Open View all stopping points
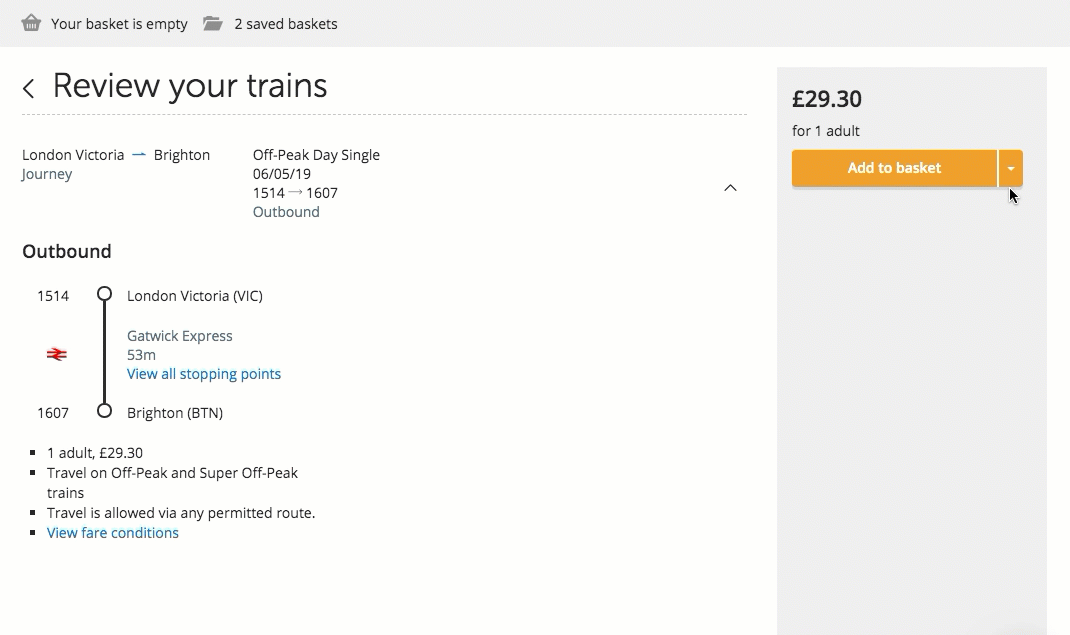This screenshot has width=1070, height=635. 203,374
